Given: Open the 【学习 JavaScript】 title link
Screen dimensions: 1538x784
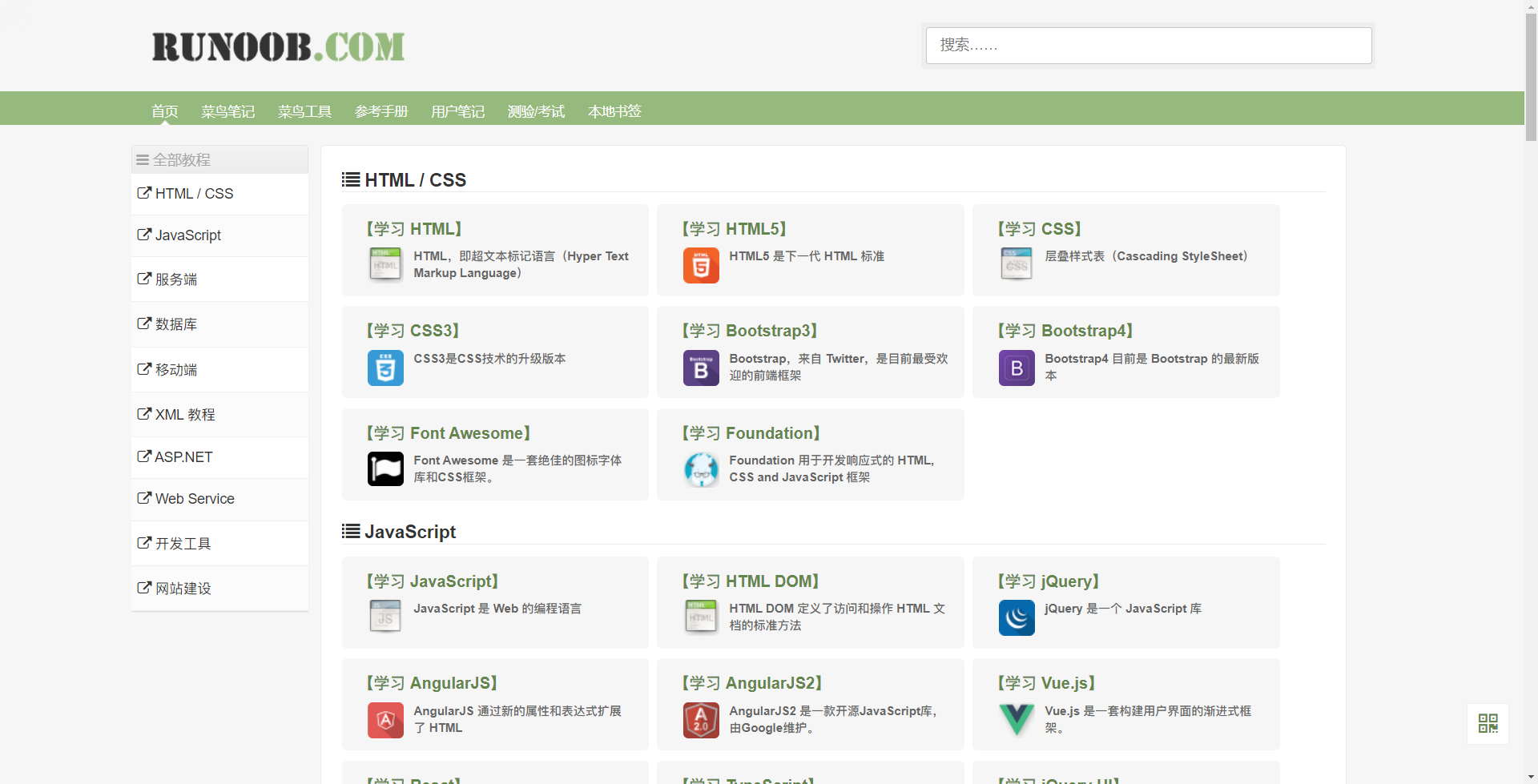Looking at the screenshot, I should (x=433, y=581).
